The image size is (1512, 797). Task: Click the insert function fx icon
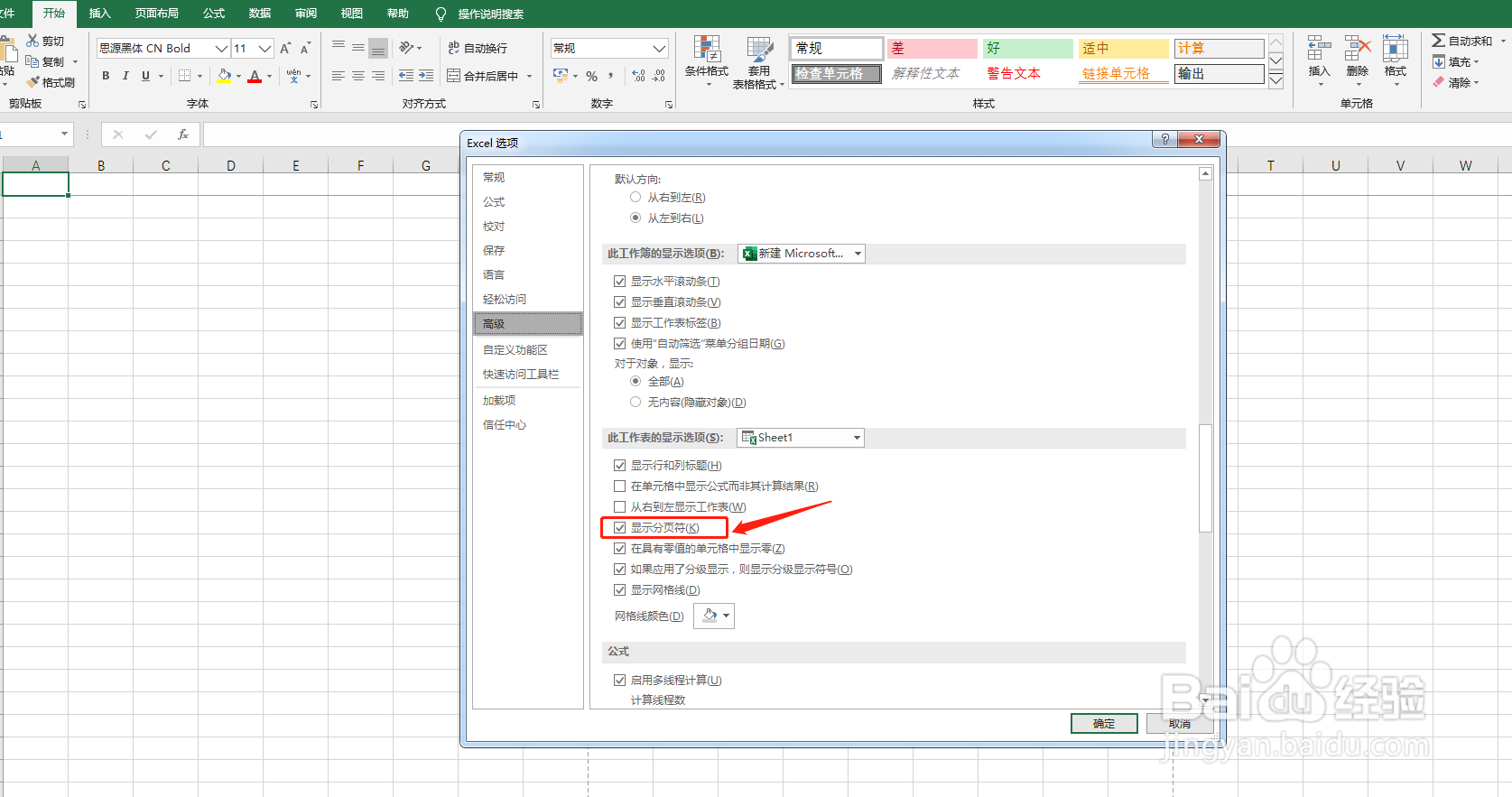click(183, 134)
